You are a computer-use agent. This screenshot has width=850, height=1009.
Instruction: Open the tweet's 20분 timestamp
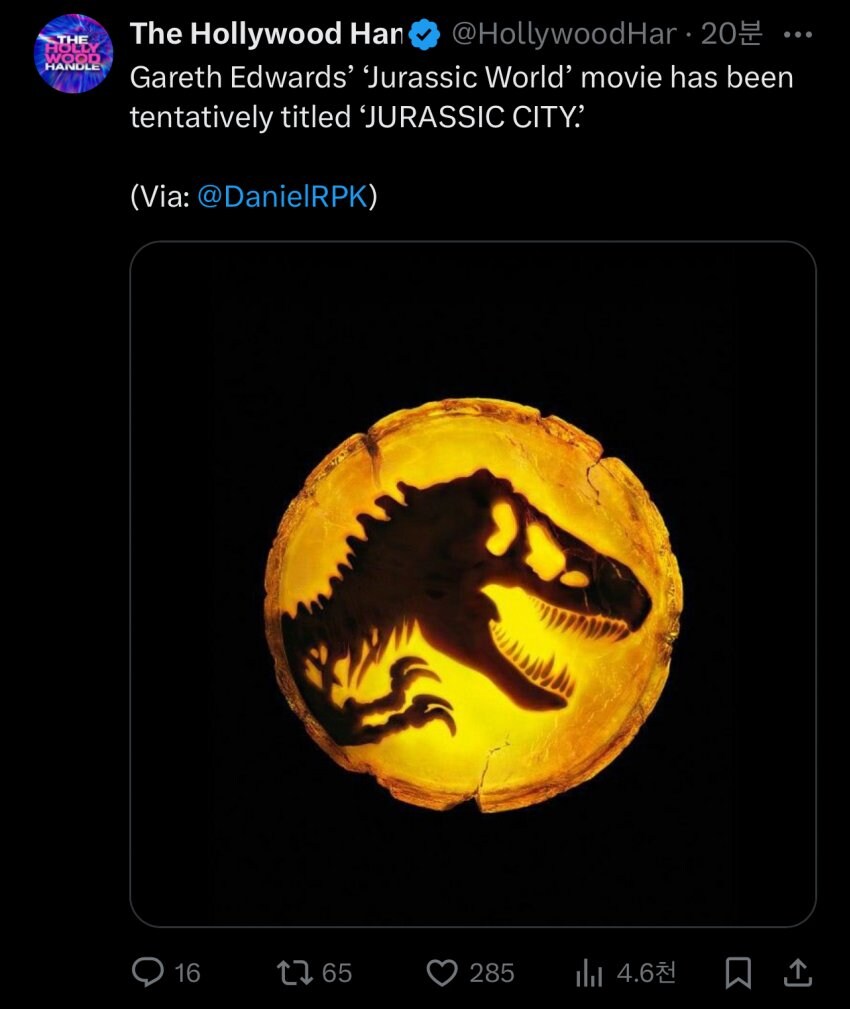(732, 35)
